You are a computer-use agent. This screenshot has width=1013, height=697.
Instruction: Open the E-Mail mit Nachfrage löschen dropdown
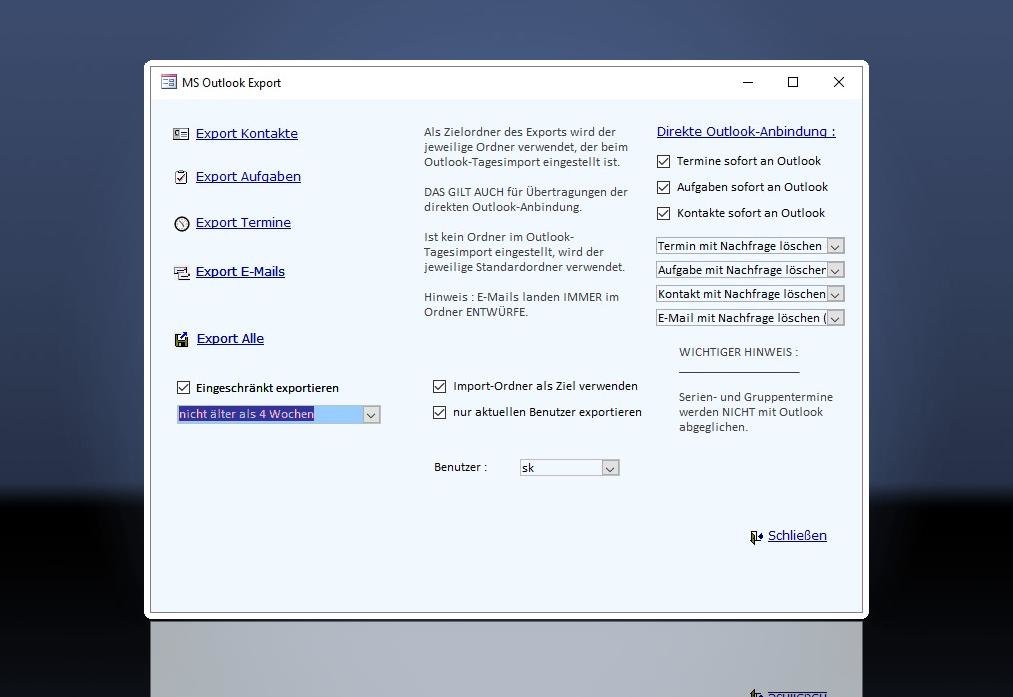pos(835,318)
